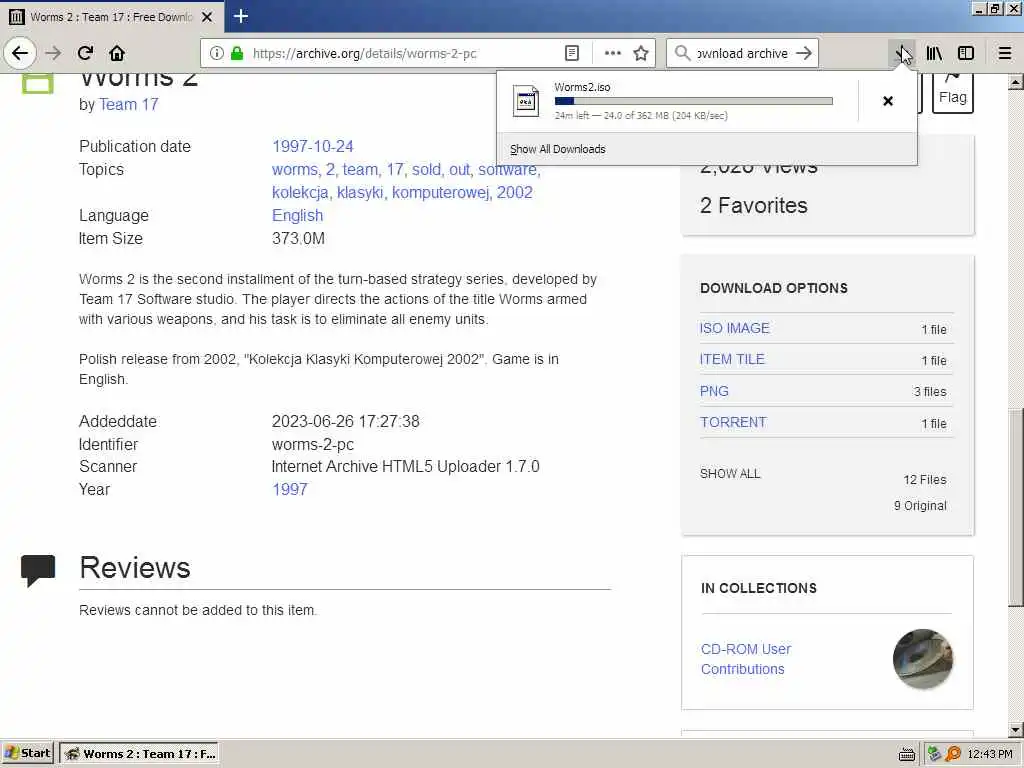Click the identifier value worms-2-pc
The height and width of the screenshot is (768, 1024).
click(313, 445)
